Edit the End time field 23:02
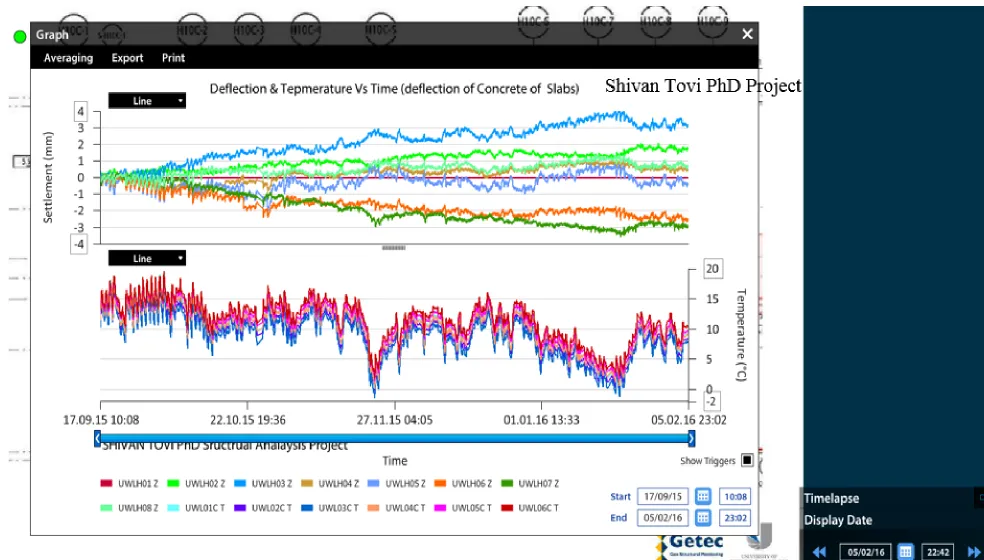This screenshot has height=560, width=984. (735, 518)
